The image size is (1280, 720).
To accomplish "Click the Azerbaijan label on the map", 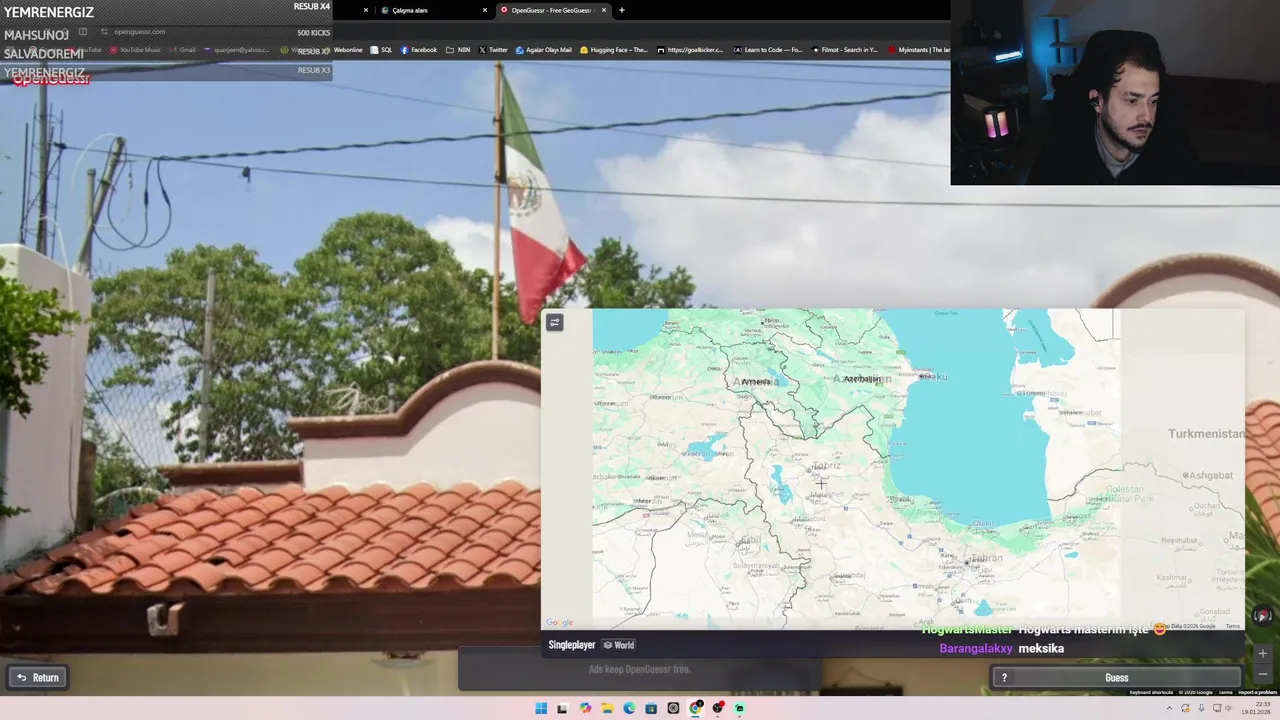I will click(x=862, y=378).
